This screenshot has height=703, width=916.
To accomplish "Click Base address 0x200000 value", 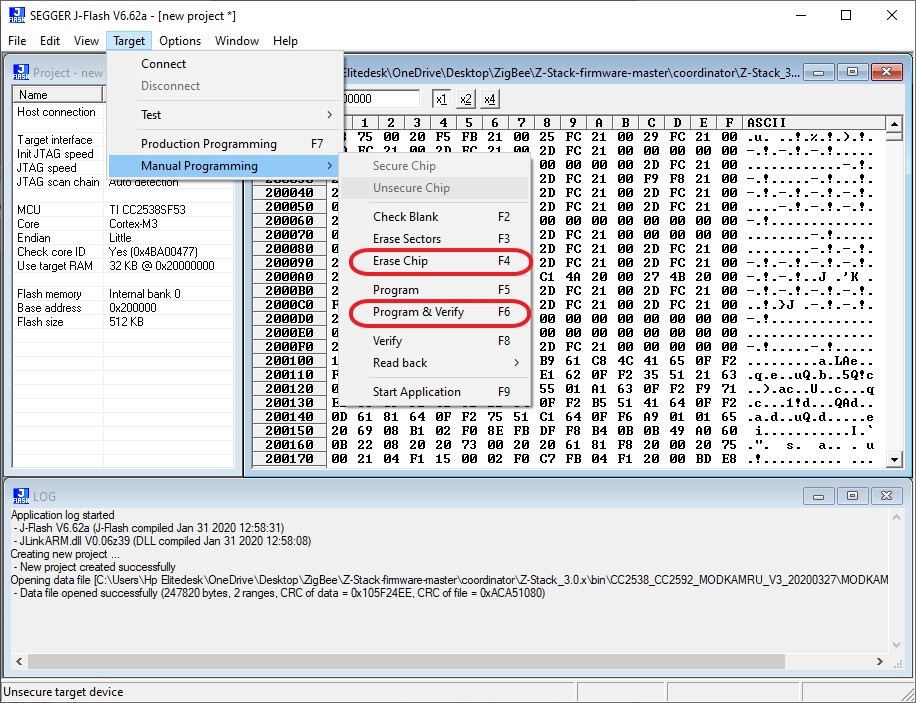I will coord(133,308).
